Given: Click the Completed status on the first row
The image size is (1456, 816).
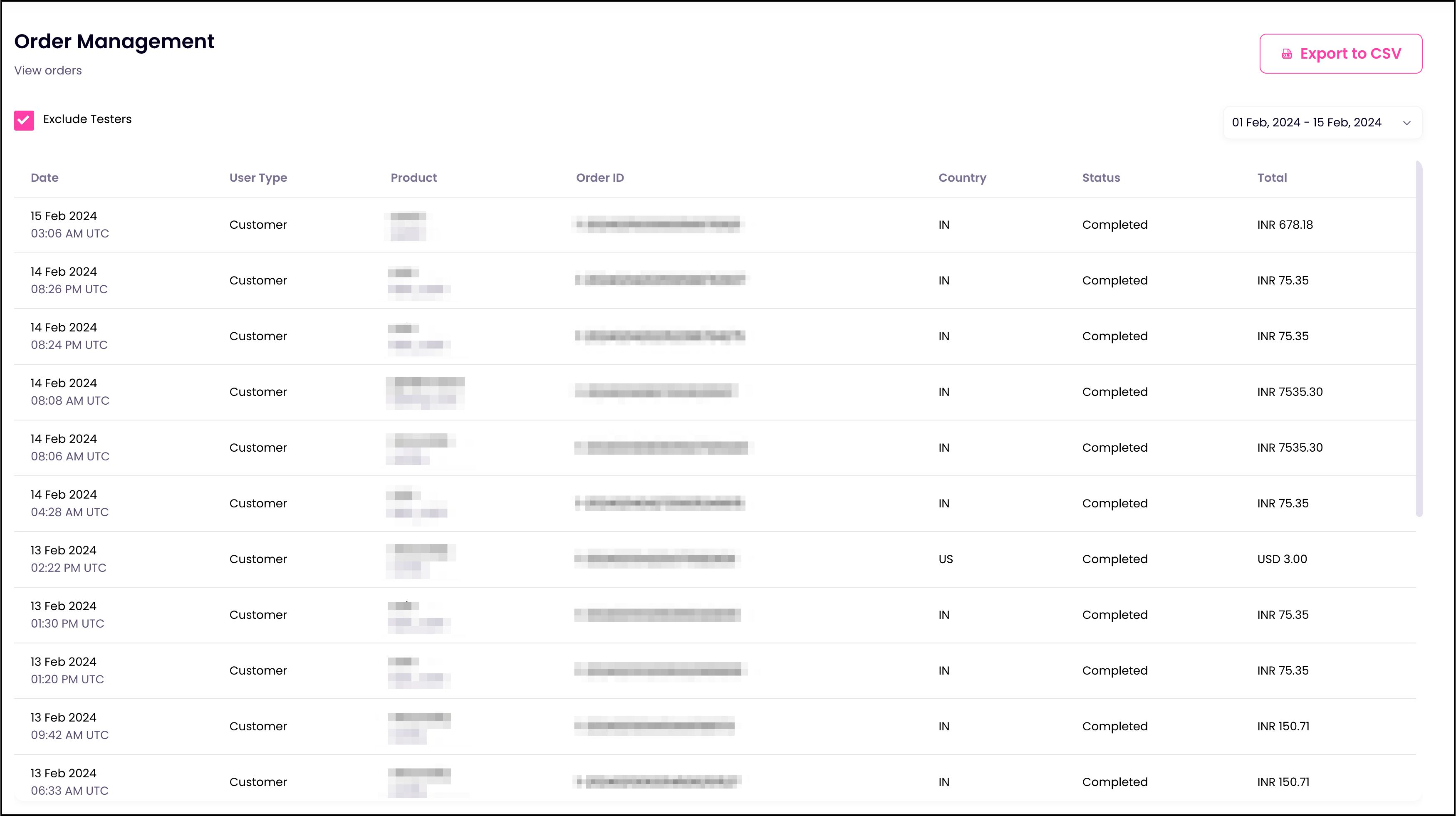Looking at the screenshot, I should tap(1114, 224).
